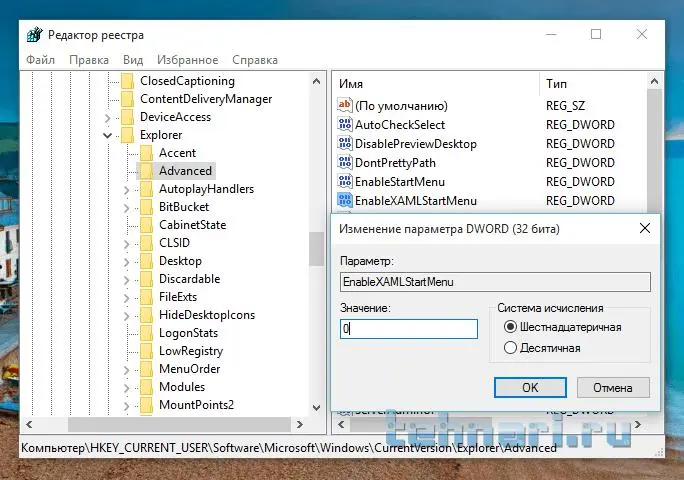Image resolution: width=684 pixels, height=480 pixels.
Task: Expand the FileExts tree node
Action: pos(127,298)
